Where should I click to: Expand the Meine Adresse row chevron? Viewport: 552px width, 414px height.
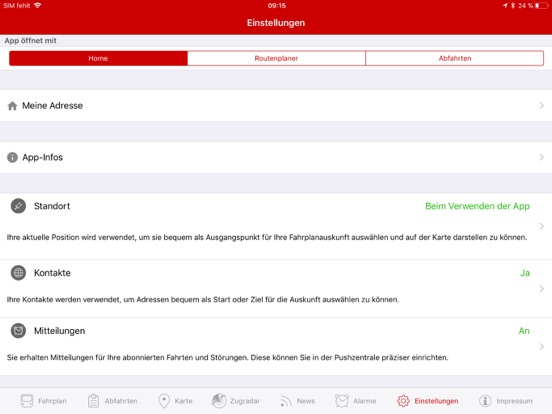(x=541, y=106)
